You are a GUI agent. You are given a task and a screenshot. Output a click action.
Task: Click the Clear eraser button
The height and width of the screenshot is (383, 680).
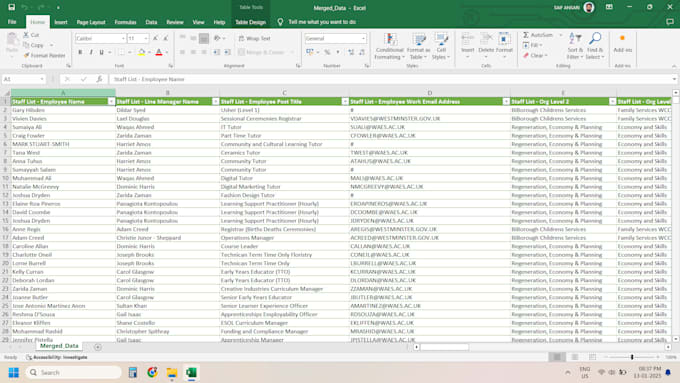[x=535, y=56]
